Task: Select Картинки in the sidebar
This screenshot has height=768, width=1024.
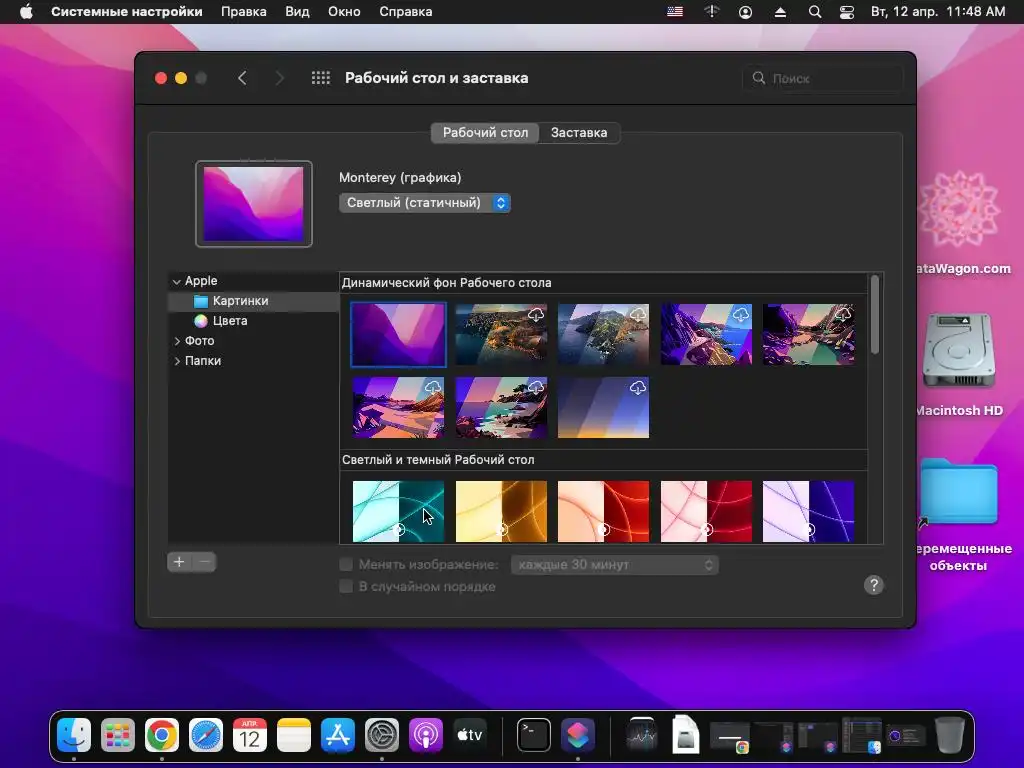Action: pyautogui.click(x=253, y=301)
